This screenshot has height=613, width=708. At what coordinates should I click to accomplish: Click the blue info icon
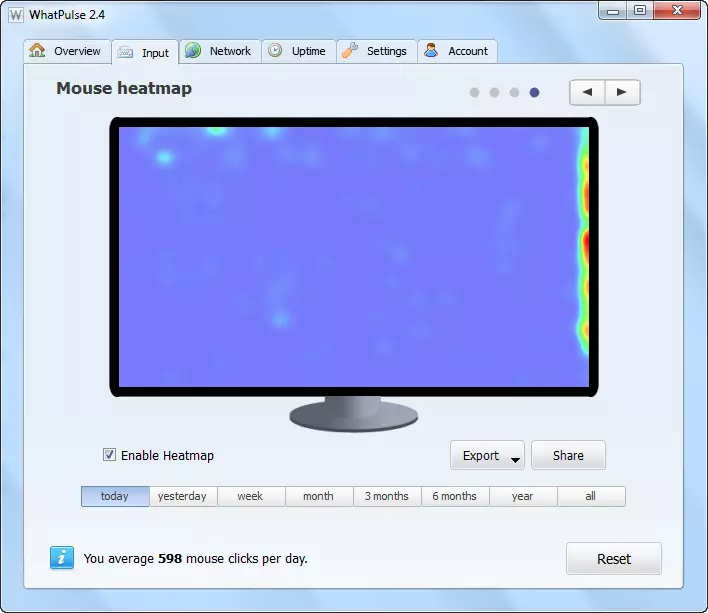pyautogui.click(x=62, y=557)
